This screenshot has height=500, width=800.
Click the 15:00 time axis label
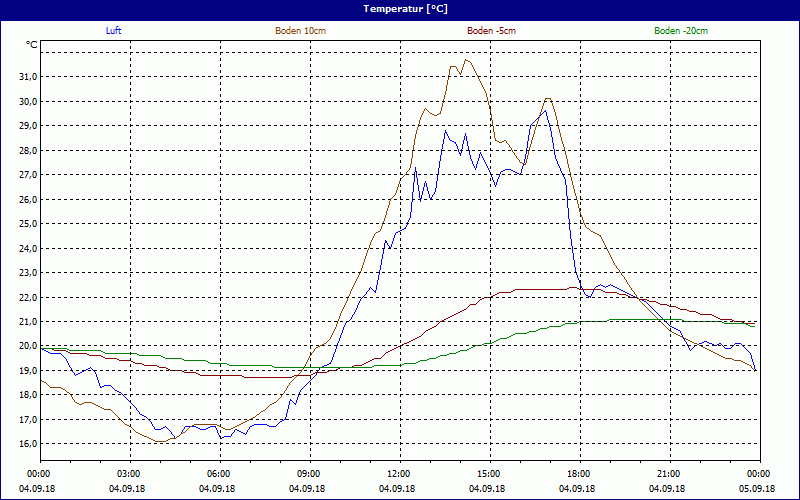488,474
